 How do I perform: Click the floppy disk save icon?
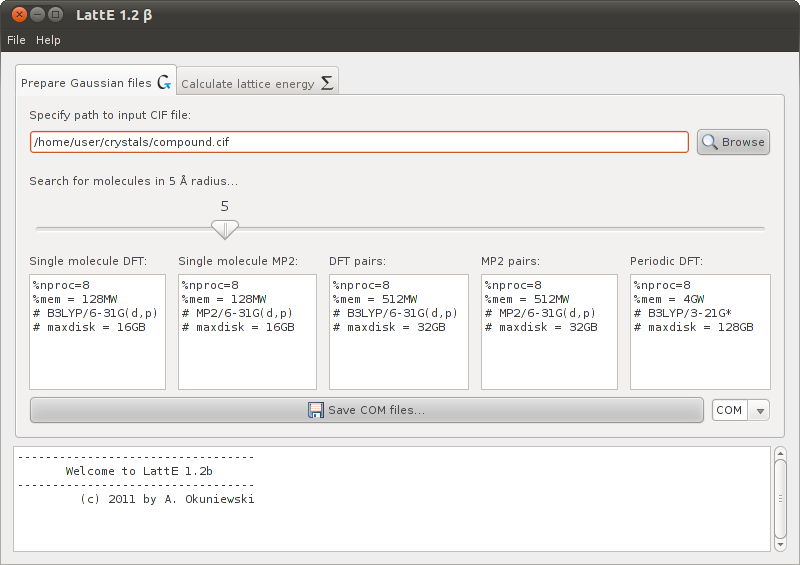tap(316, 410)
